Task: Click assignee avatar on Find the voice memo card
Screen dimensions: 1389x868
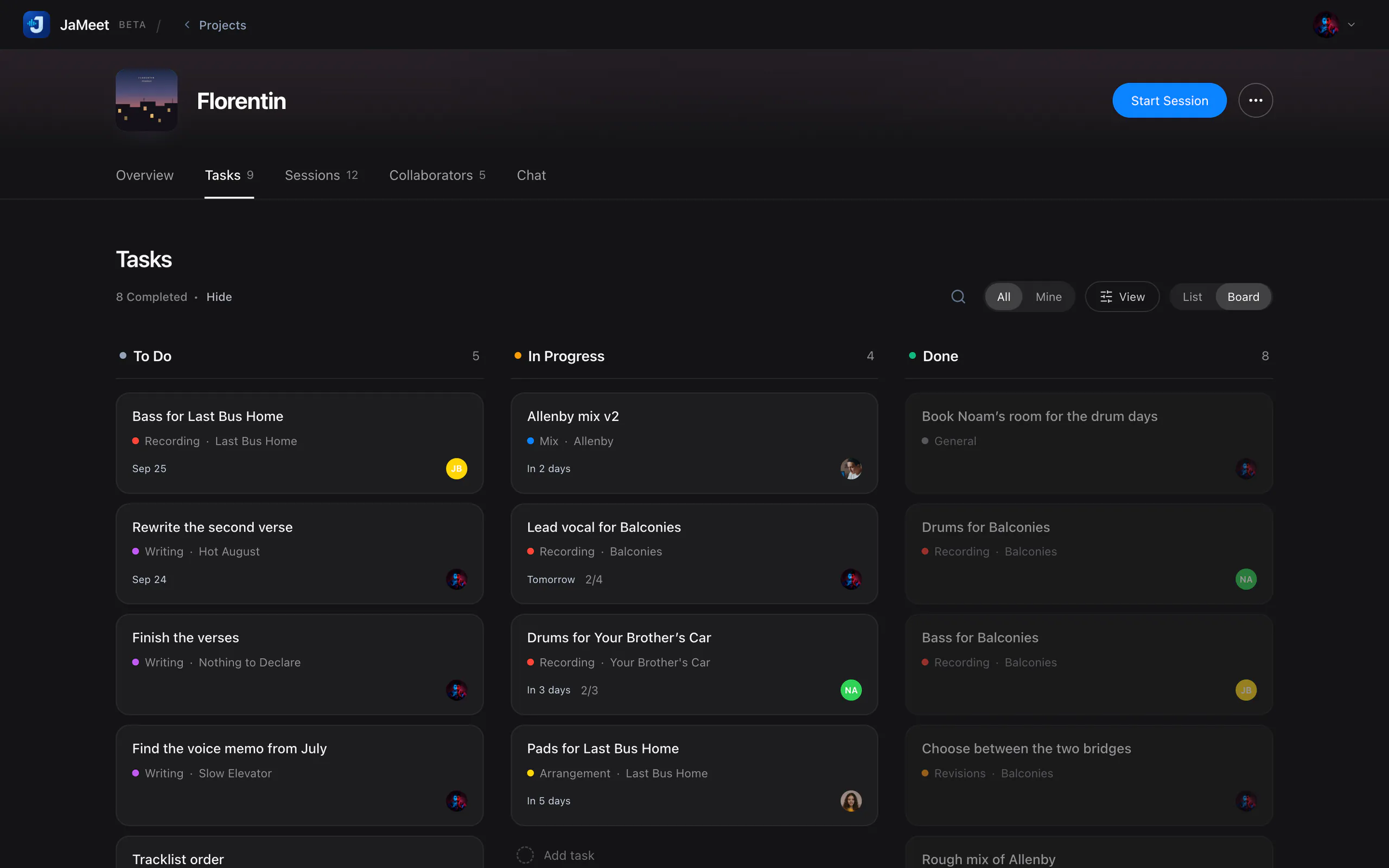Action: pyautogui.click(x=456, y=801)
